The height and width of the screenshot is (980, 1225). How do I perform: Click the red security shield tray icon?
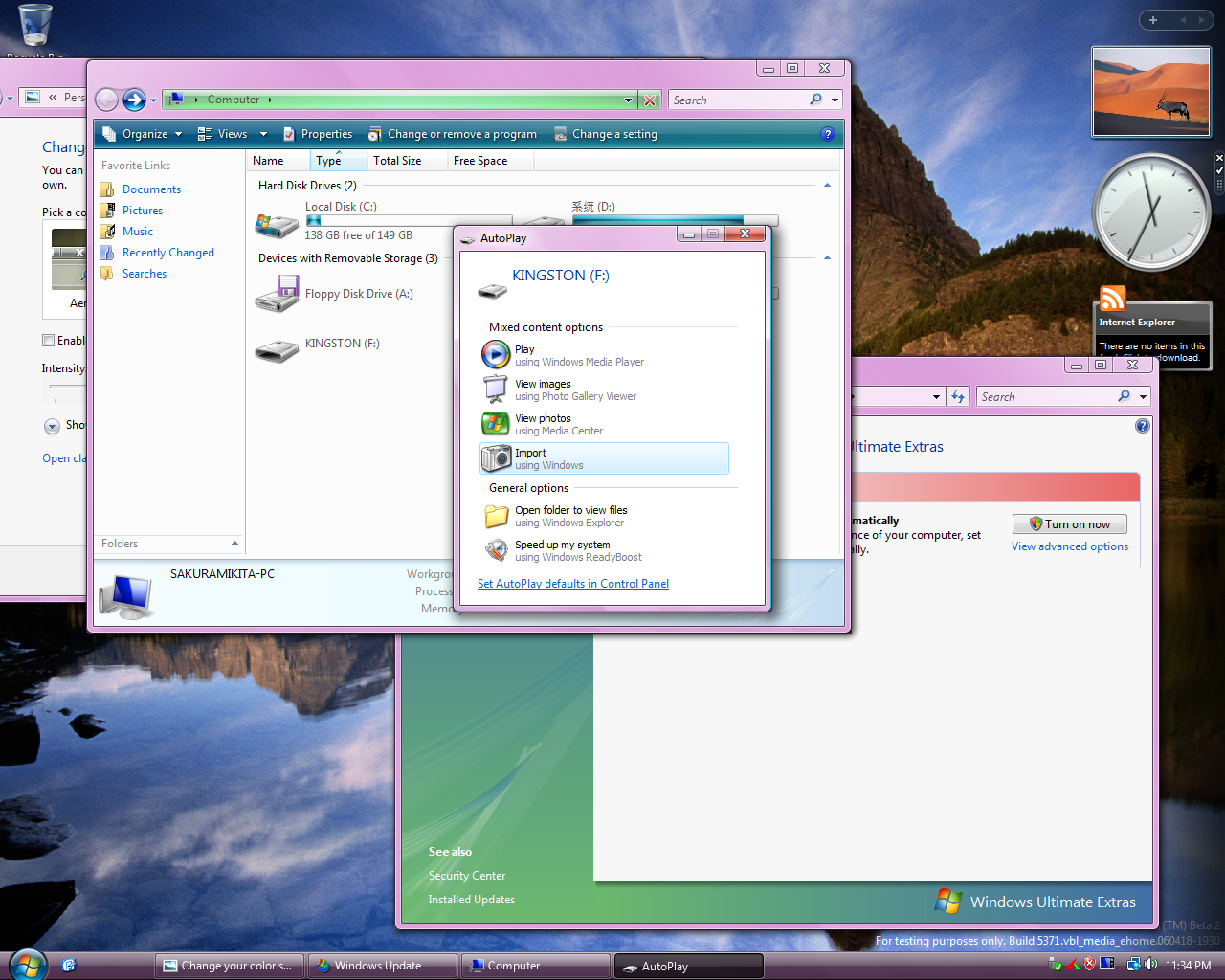point(1090,965)
